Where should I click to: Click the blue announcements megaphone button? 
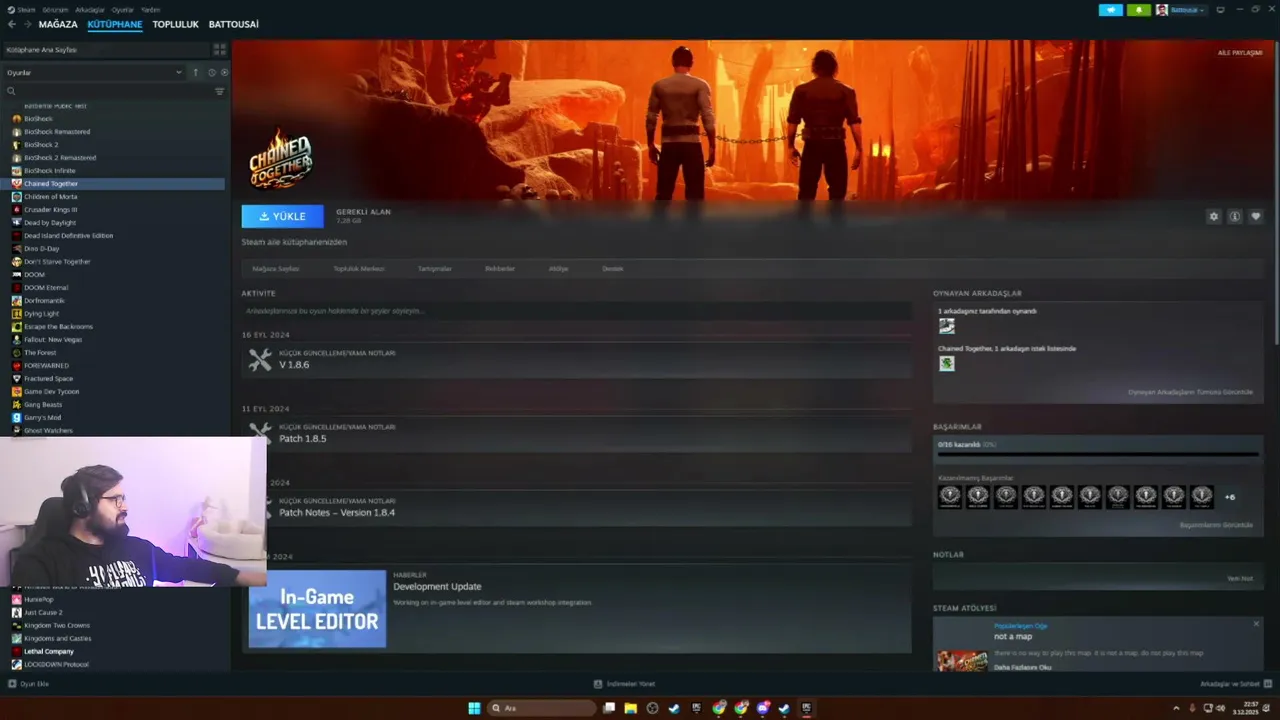click(x=1110, y=10)
